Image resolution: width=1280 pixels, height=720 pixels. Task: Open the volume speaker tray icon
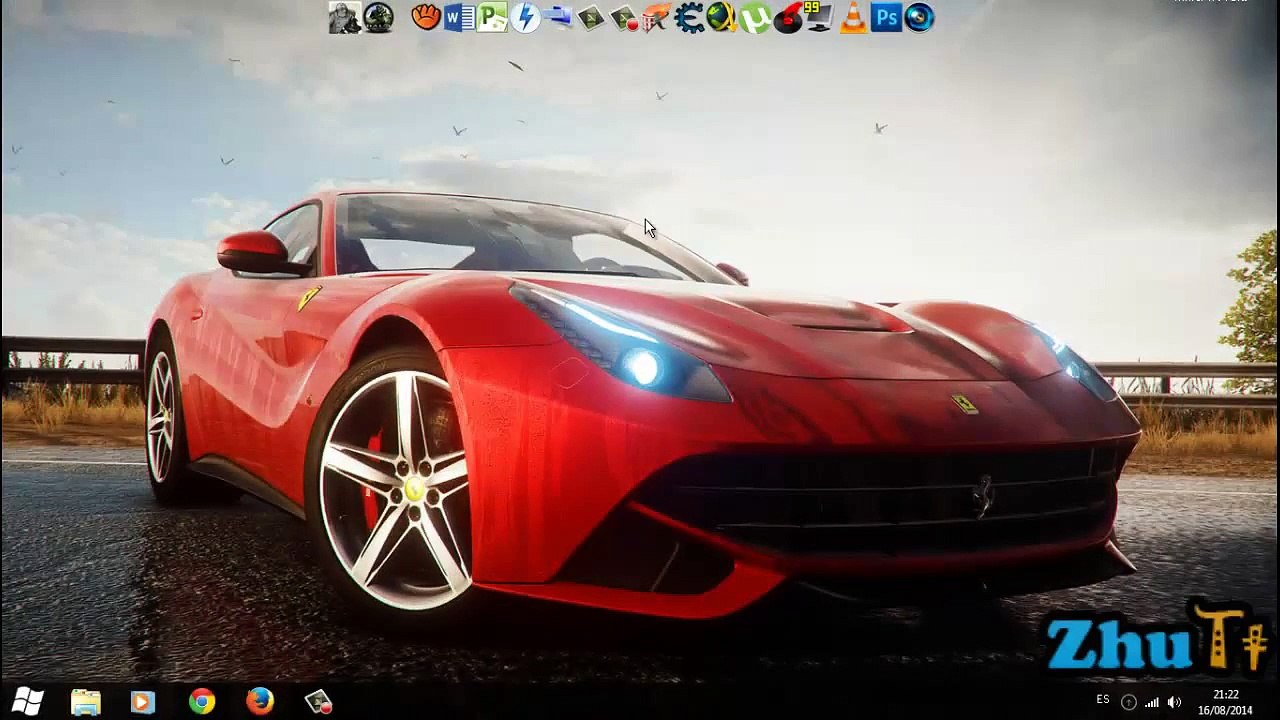(1175, 702)
